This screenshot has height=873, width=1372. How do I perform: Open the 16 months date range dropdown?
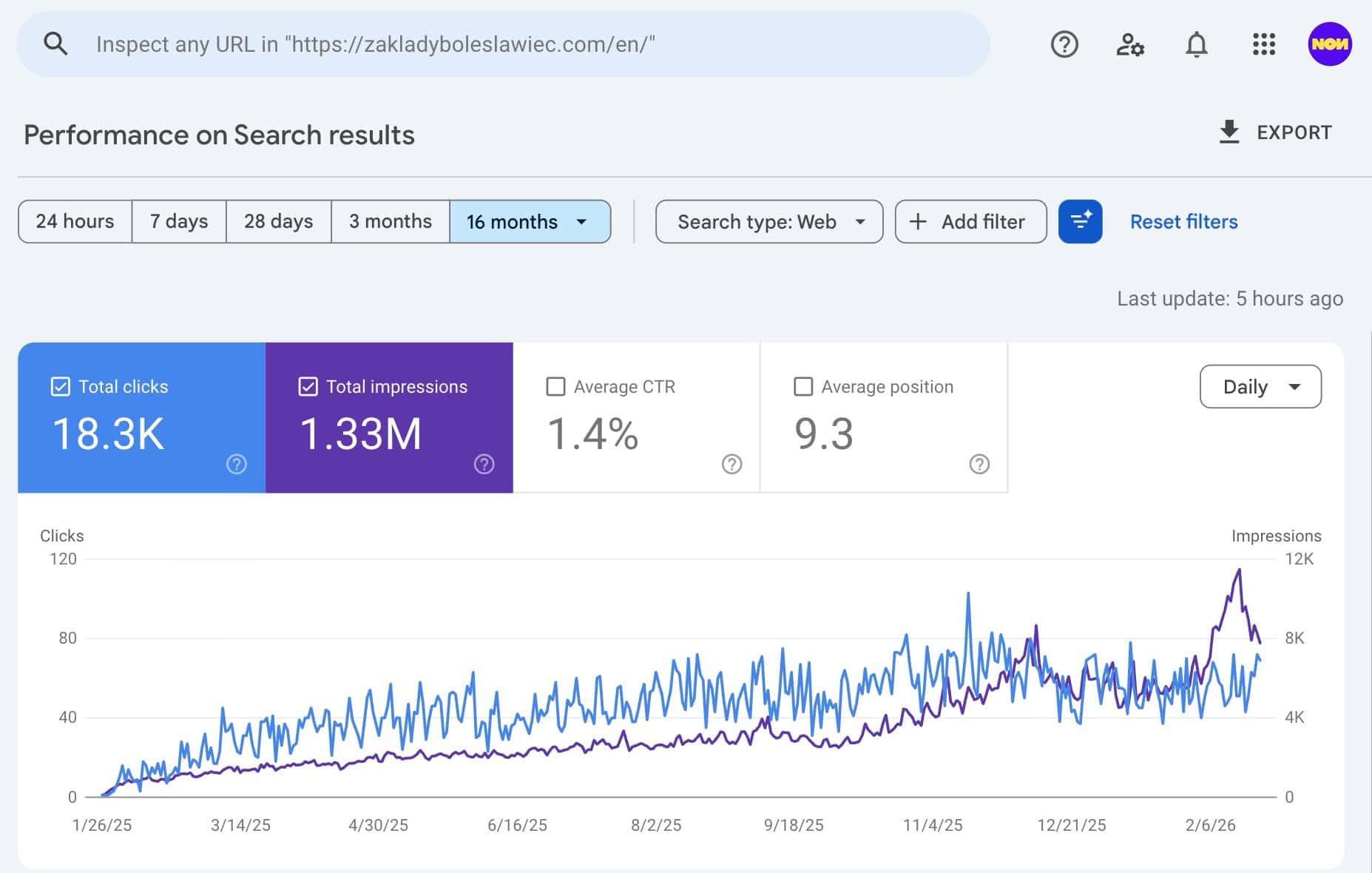click(530, 221)
